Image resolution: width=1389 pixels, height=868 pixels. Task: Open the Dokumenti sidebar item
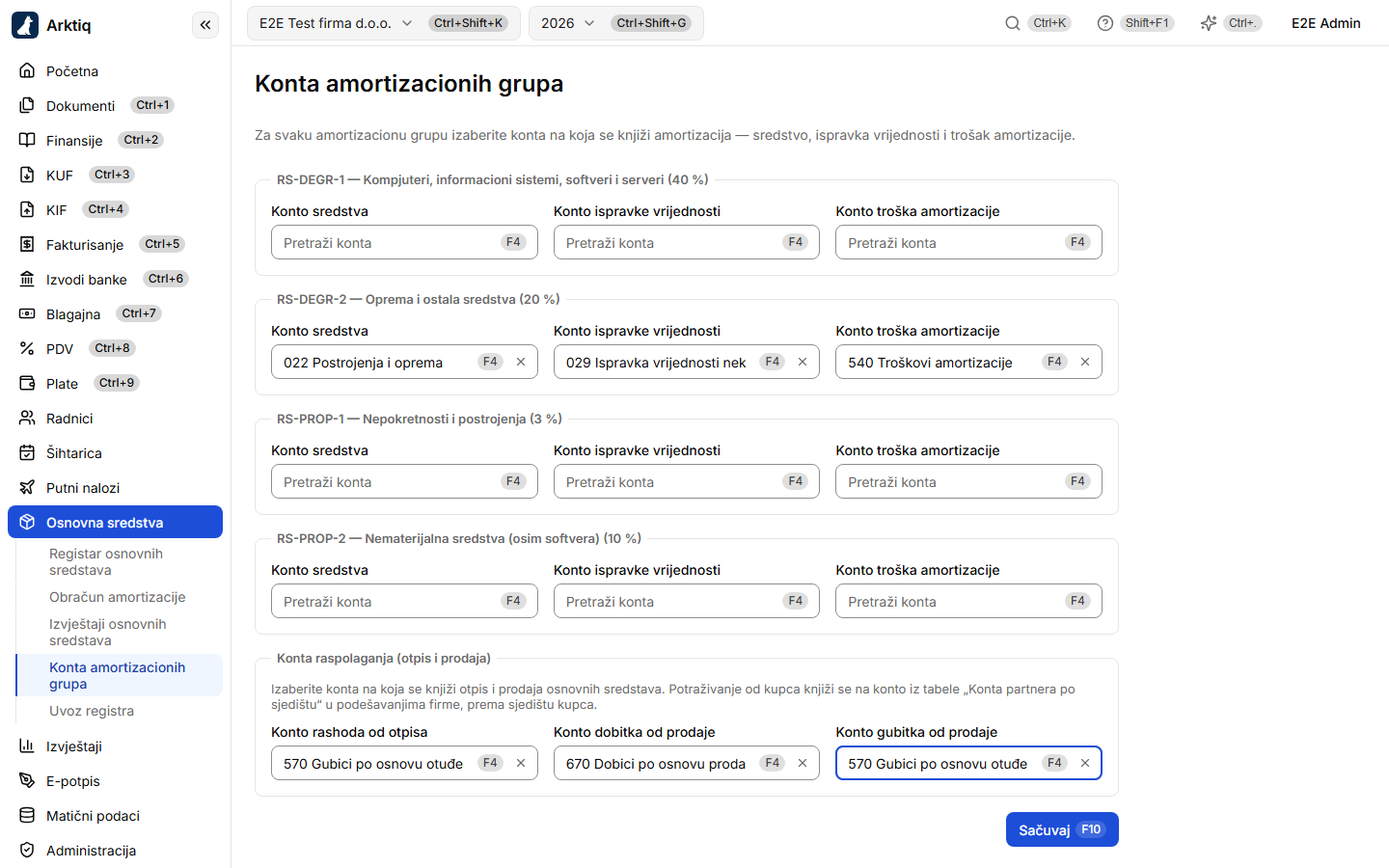115,105
